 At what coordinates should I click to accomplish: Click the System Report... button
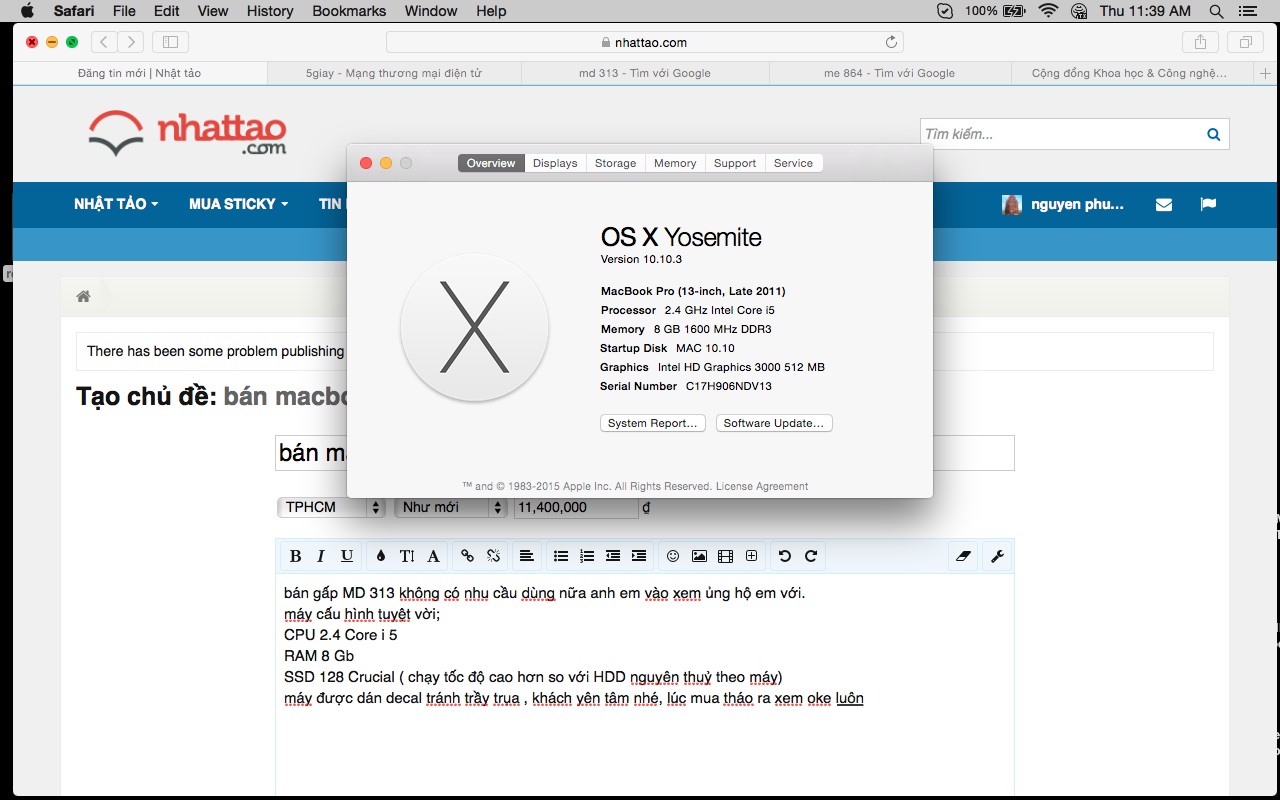point(653,423)
